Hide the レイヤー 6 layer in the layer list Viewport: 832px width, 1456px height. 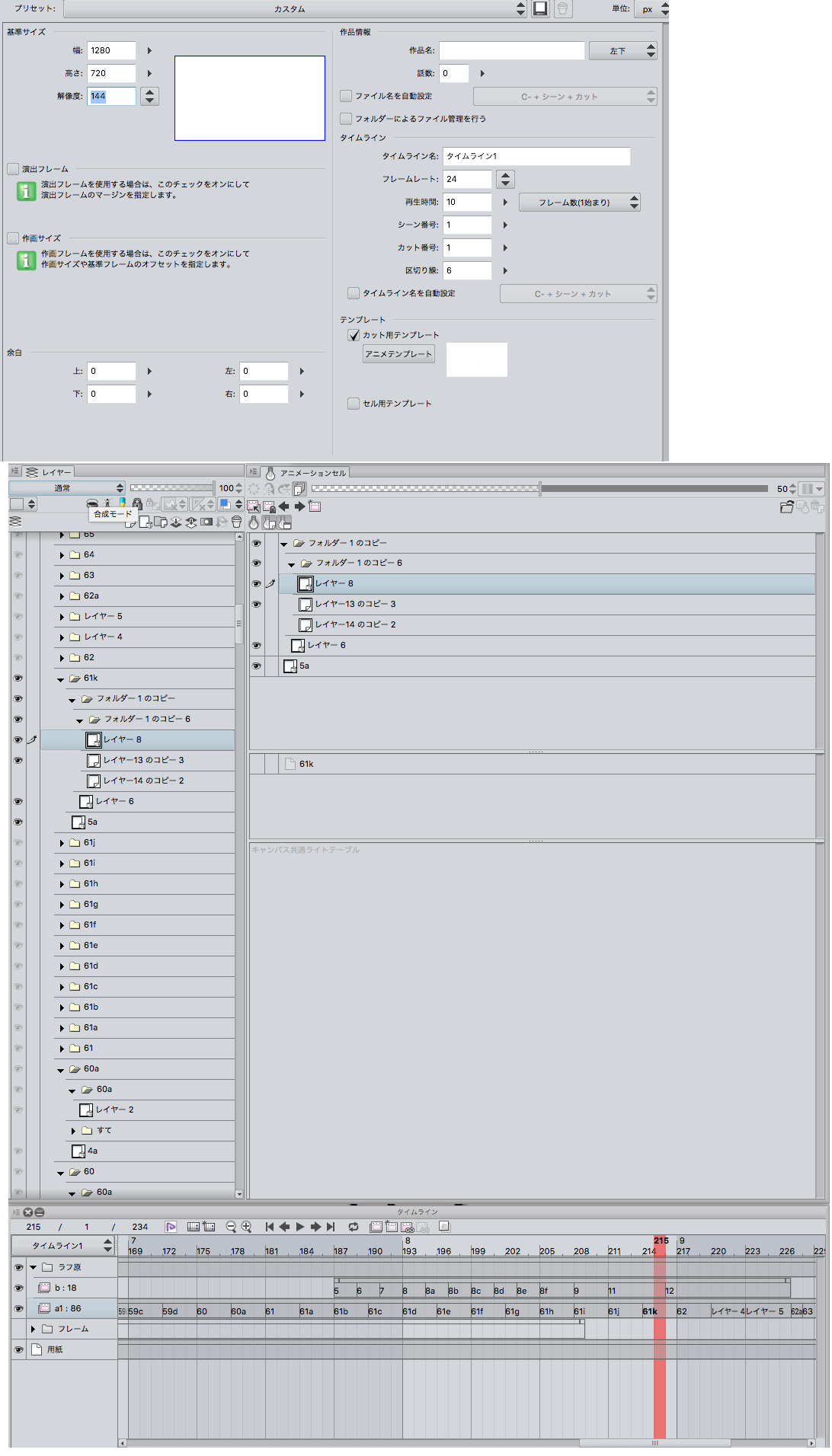click(x=18, y=801)
